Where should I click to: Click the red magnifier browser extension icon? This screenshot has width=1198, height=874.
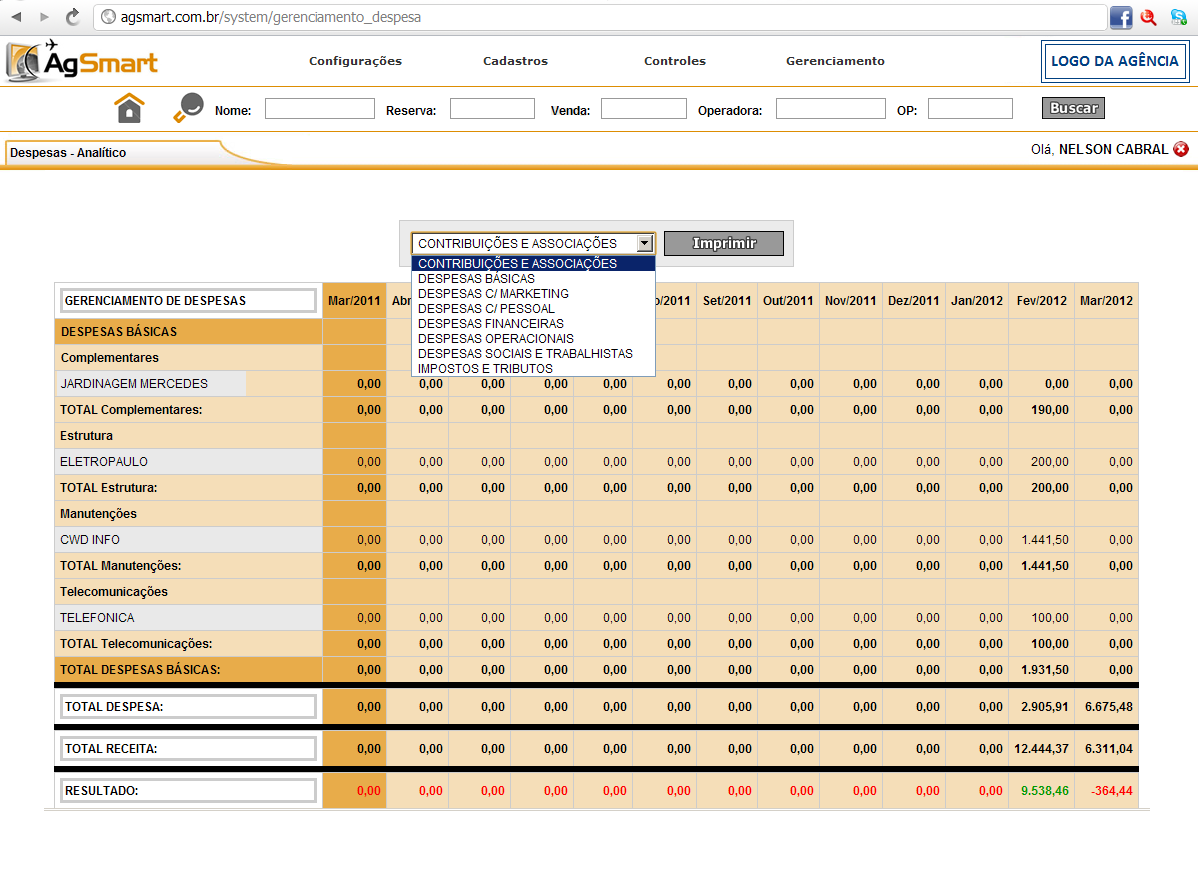point(1148,17)
